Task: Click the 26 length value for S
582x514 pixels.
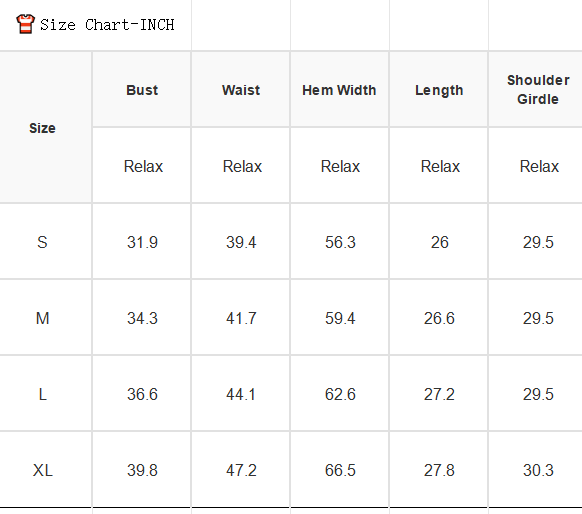Action: click(439, 242)
